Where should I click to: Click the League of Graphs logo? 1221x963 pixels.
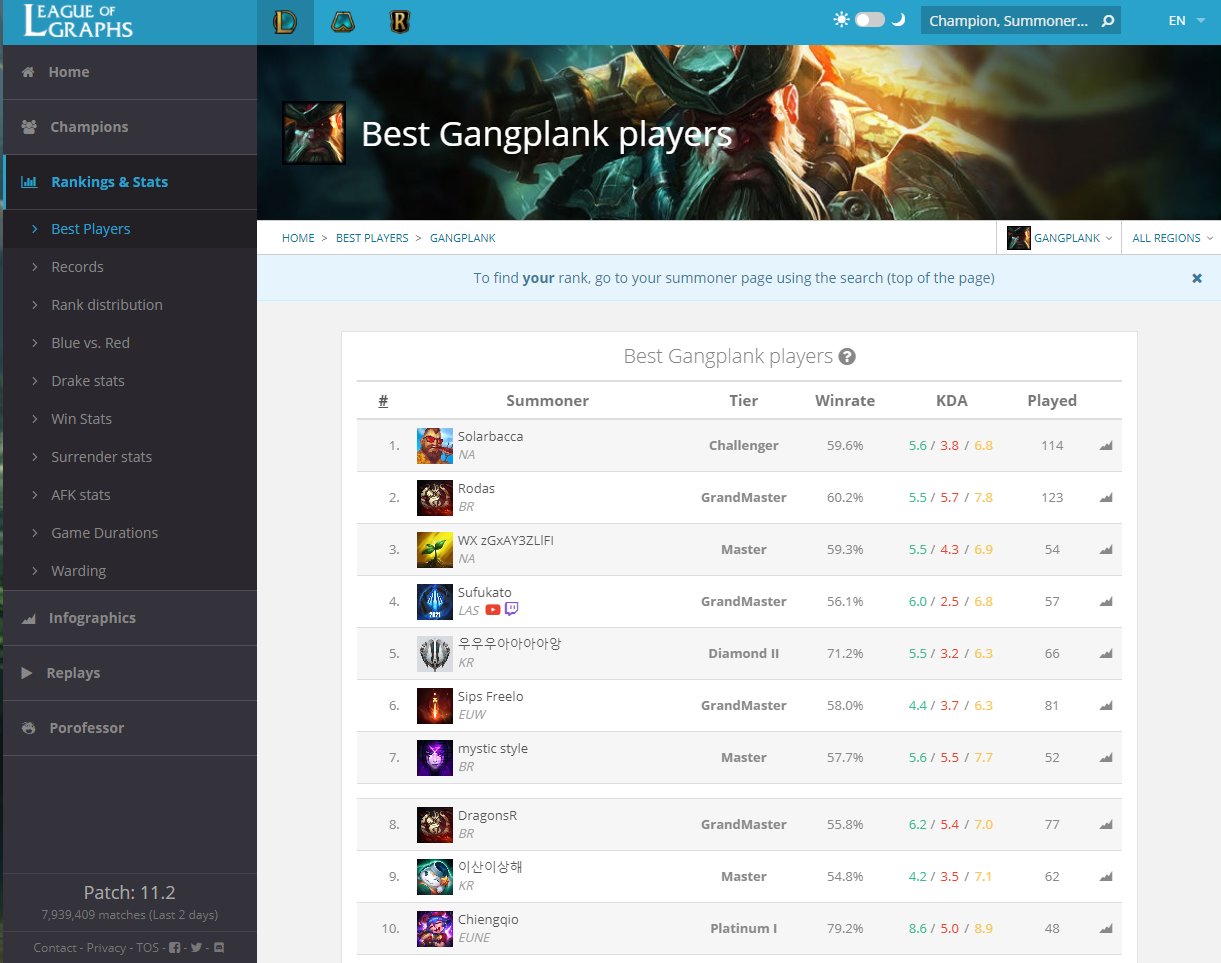pos(77,21)
